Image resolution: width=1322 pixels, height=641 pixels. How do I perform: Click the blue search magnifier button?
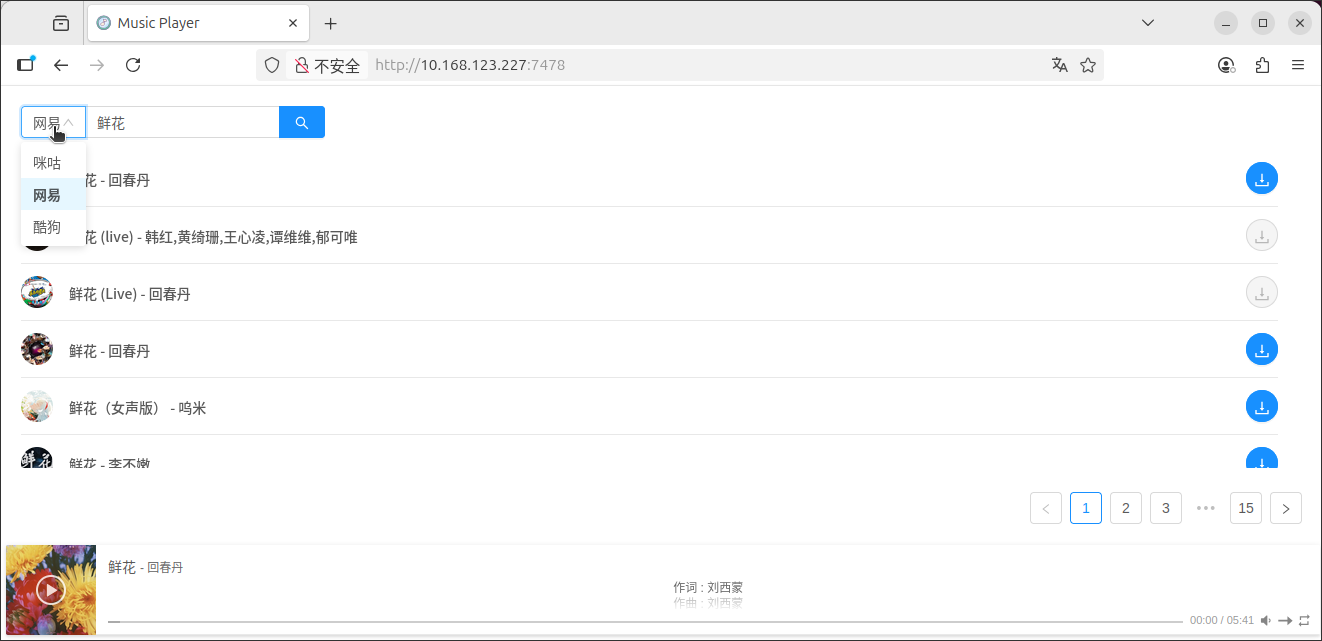tap(302, 122)
